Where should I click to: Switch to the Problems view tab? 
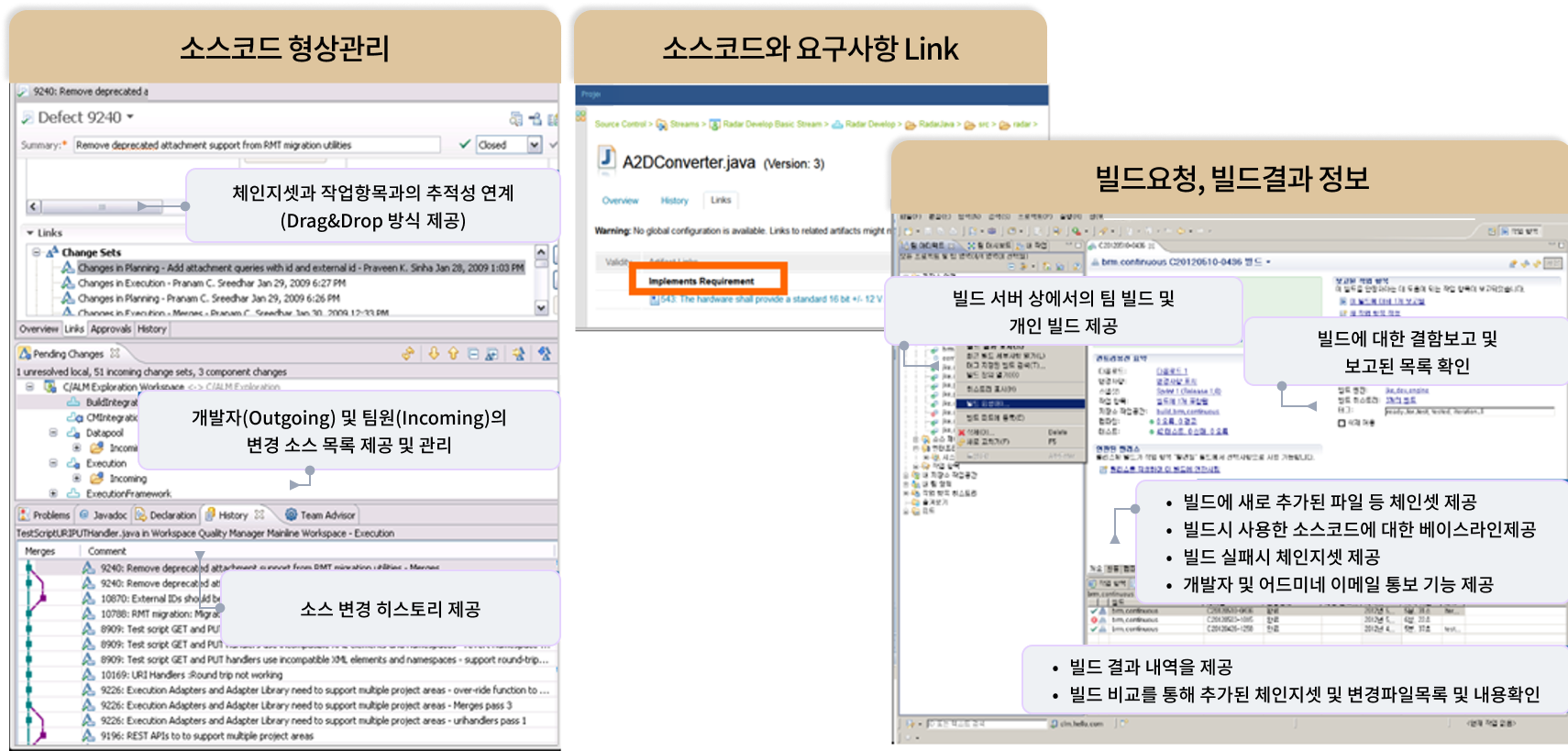(44, 514)
